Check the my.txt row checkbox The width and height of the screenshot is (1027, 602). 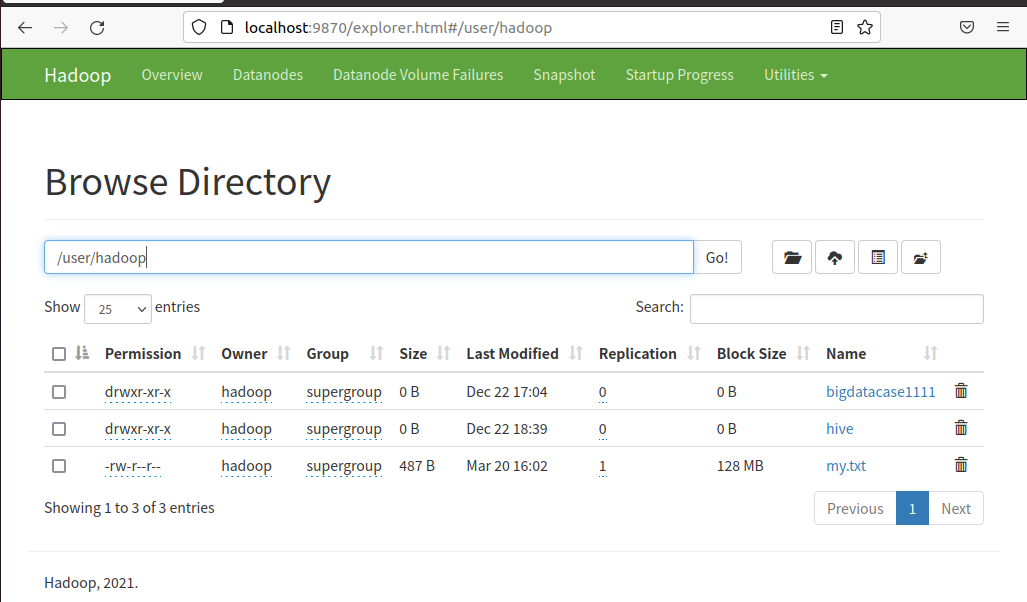coord(59,466)
